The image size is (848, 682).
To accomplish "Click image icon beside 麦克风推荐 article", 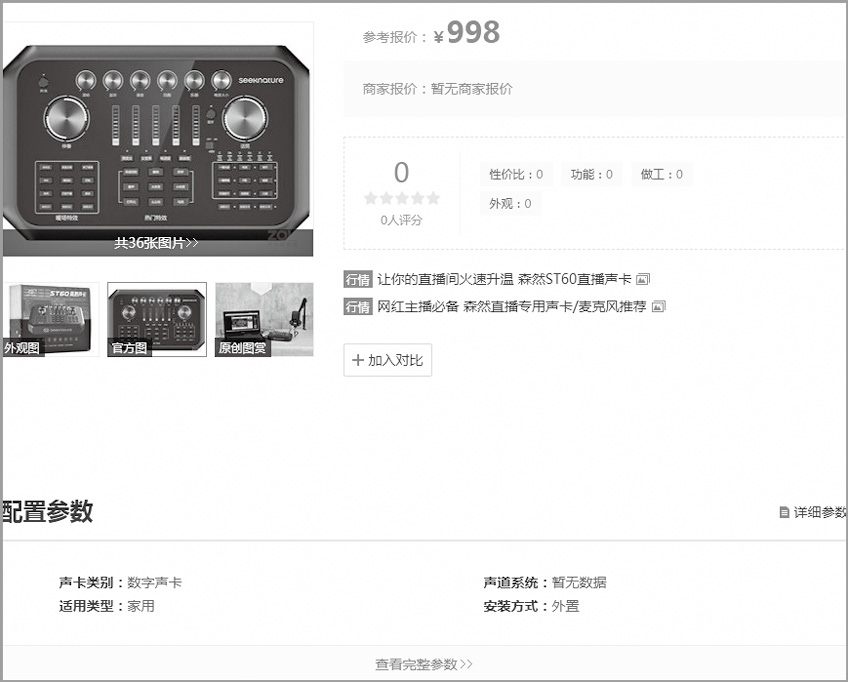I will (658, 307).
